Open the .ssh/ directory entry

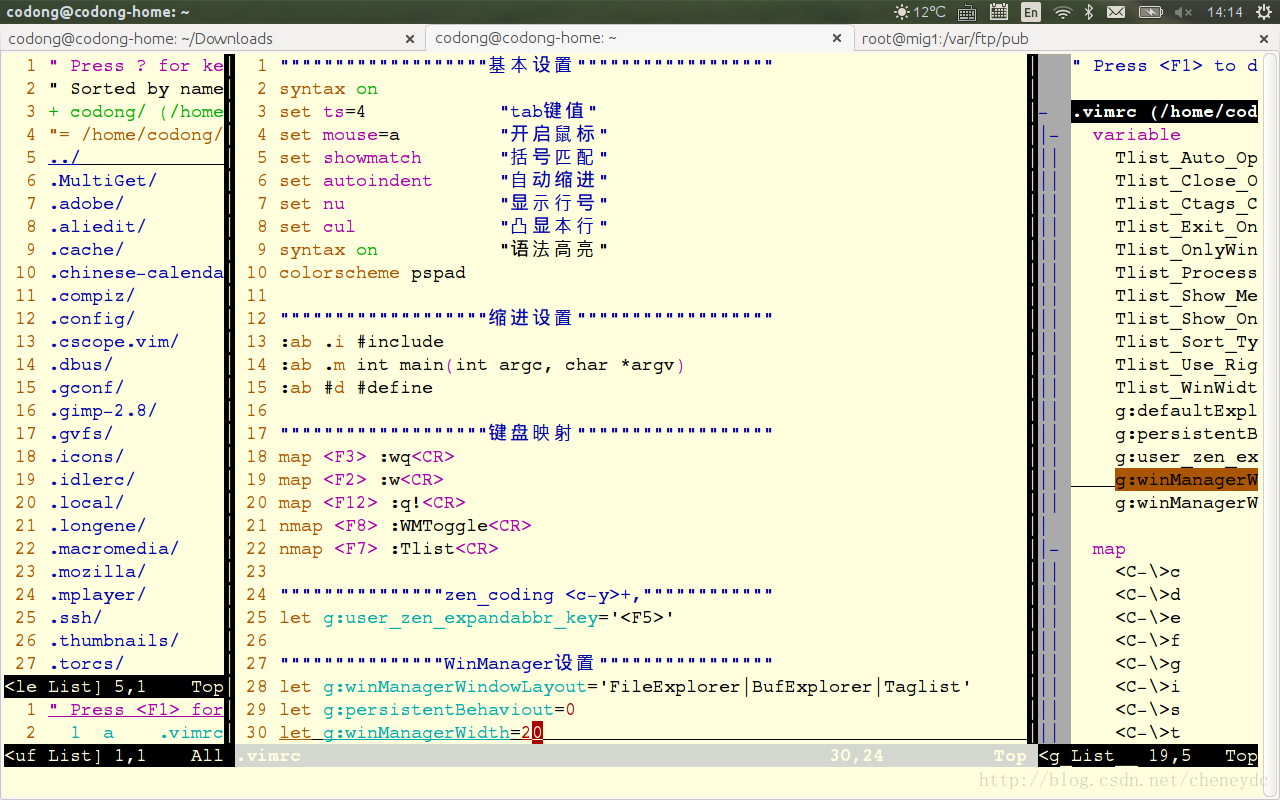(x=76, y=618)
